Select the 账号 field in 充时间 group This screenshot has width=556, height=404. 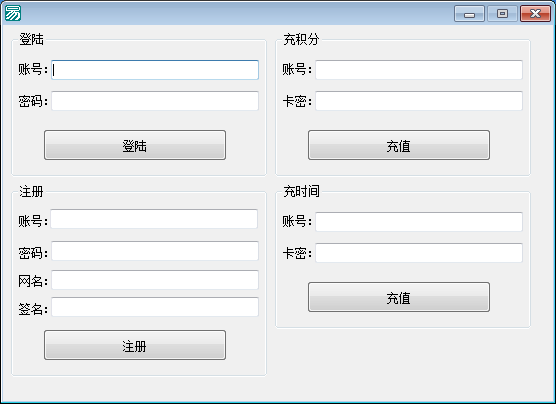(419, 222)
